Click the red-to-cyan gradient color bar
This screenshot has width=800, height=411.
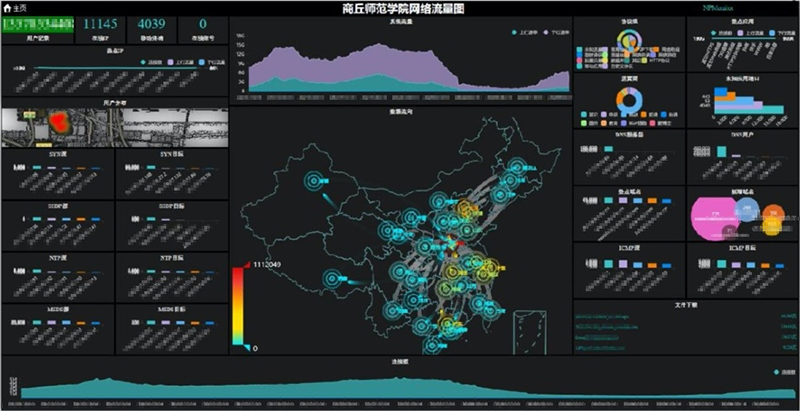click(x=238, y=306)
